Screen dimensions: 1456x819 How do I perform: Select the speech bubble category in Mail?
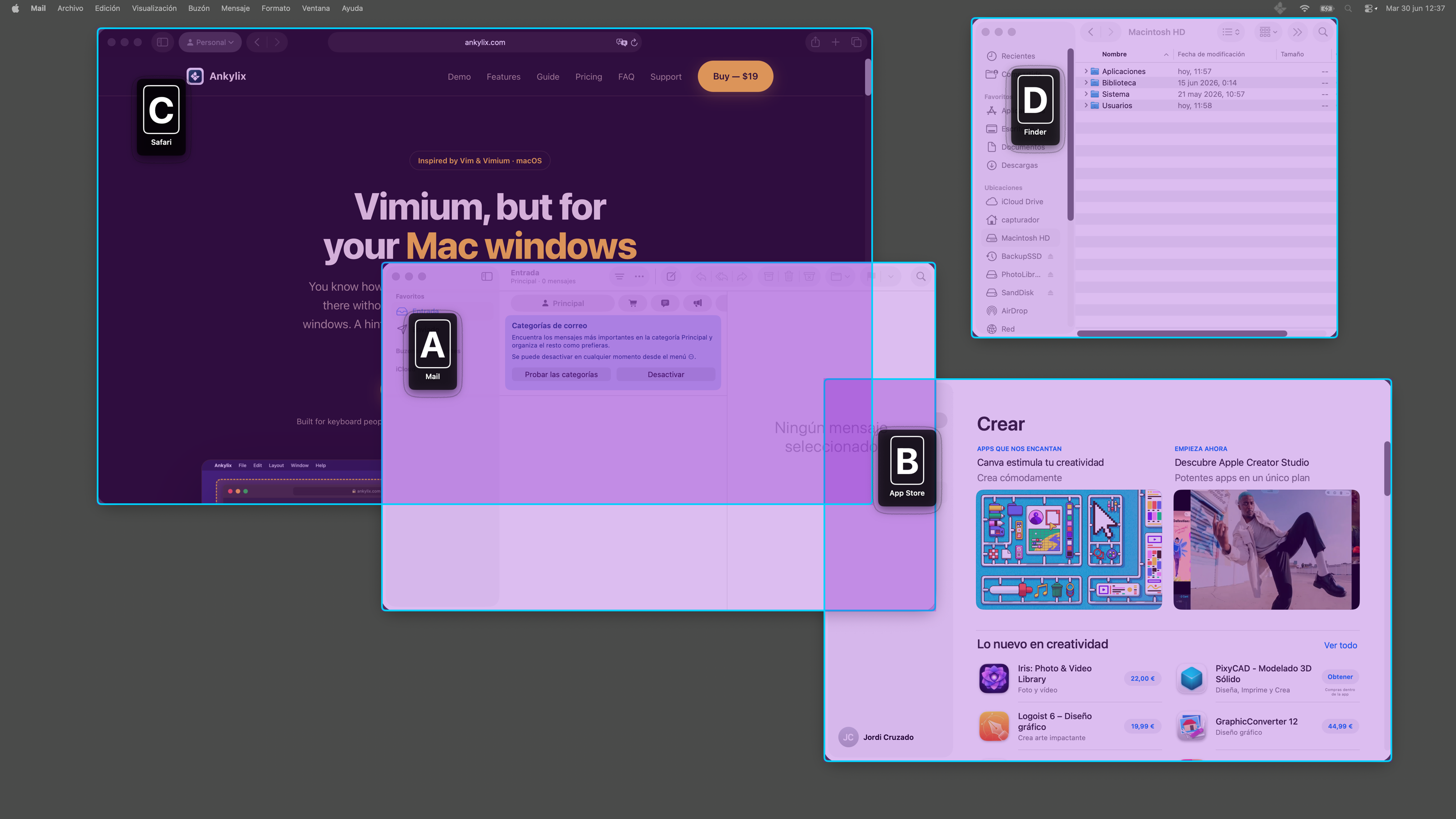(x=665, y=303)
